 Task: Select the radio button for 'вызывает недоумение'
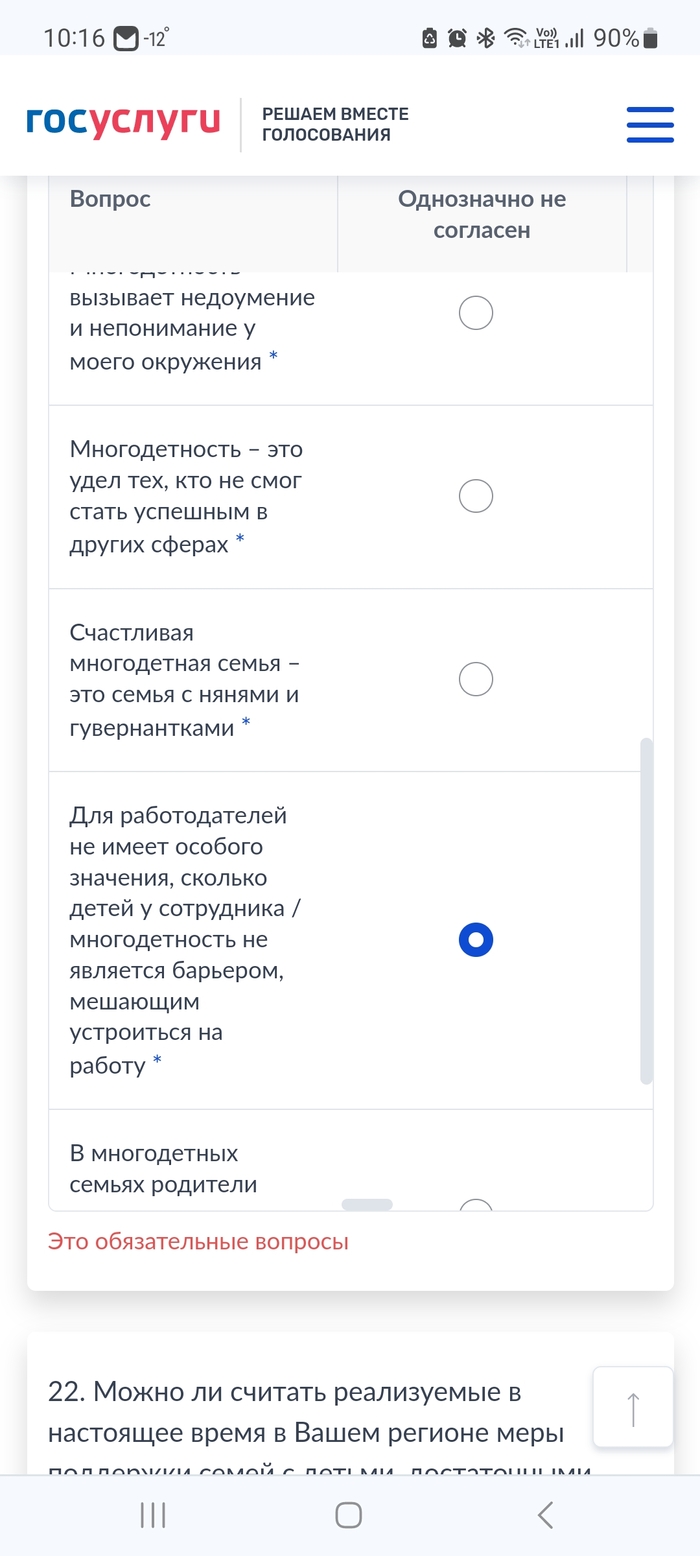[x=476, y=312]
